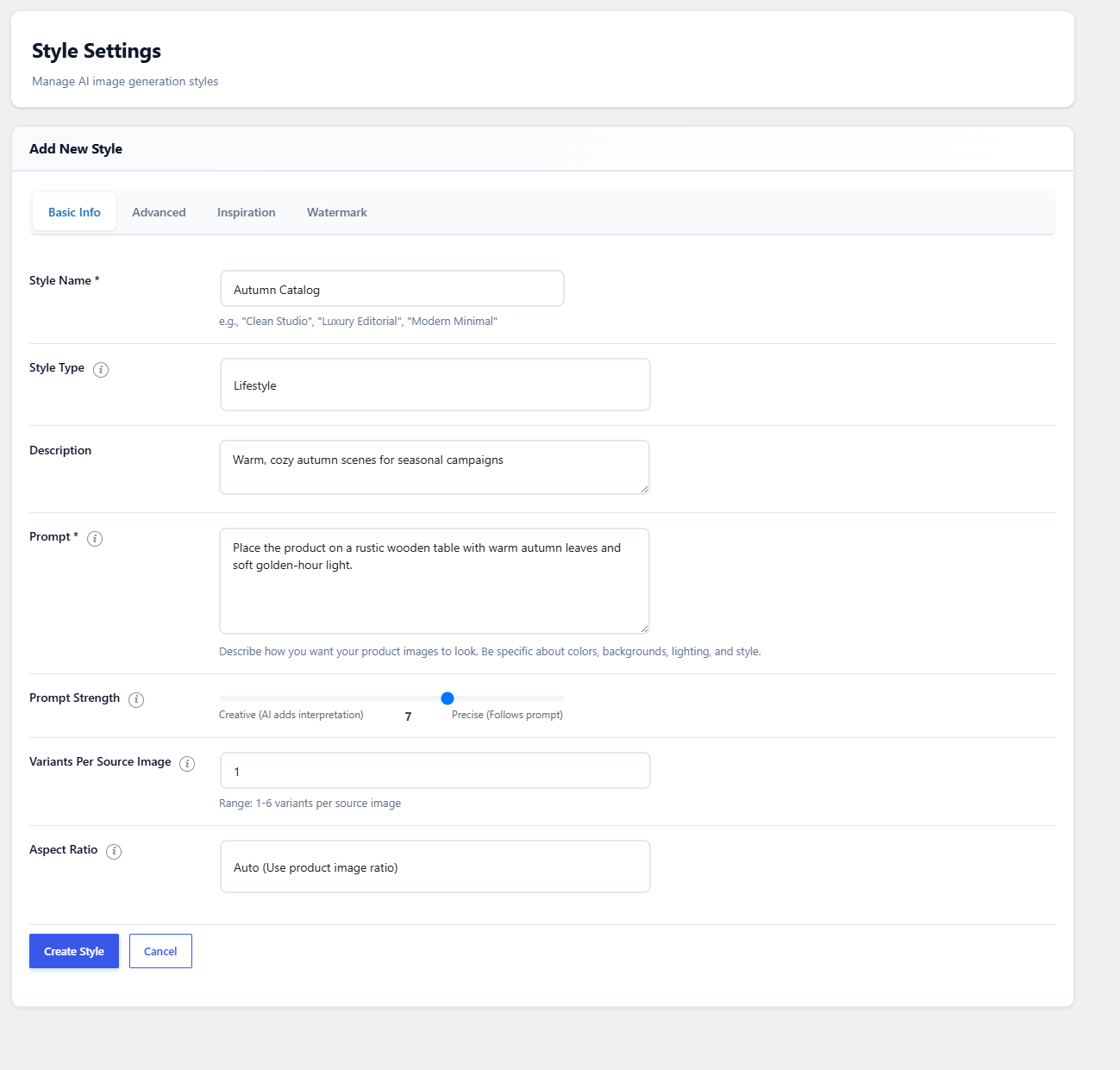Open the Aspect Ratio info icon
Screen dimensions: 1120x1070
coord(114,852)
